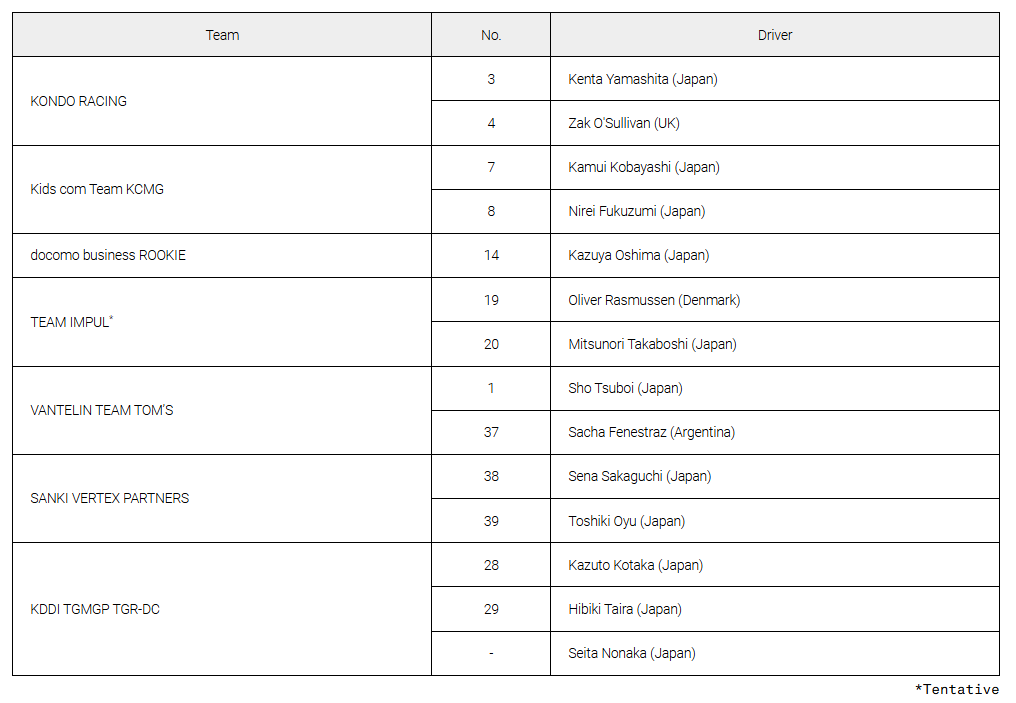Click Oliver Rasmussen (Denmark) driver entry
This screenshot has height=703, width=1016.
click(775, 300)
